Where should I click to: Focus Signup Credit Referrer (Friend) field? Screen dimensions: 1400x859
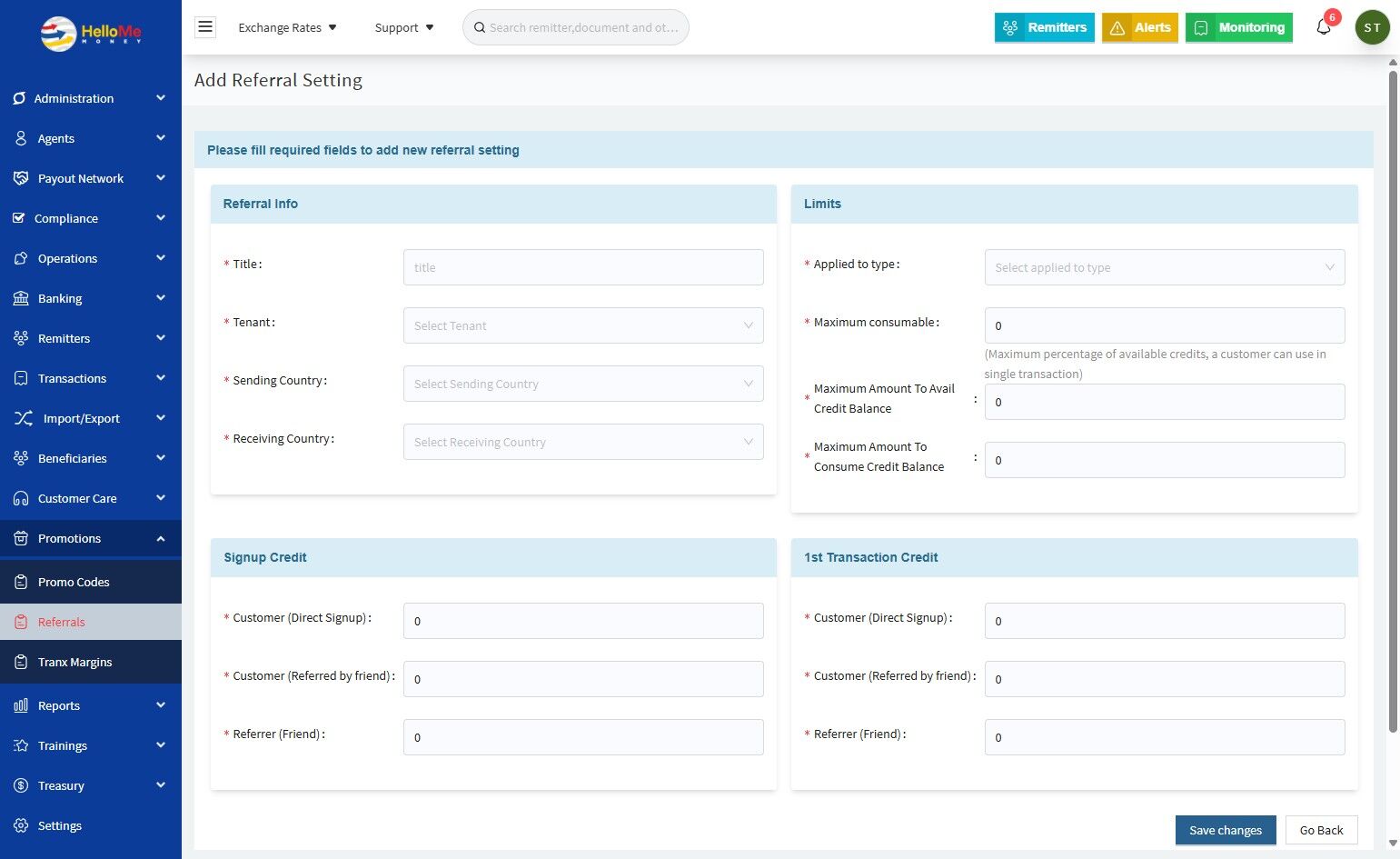tap(583, 737)
